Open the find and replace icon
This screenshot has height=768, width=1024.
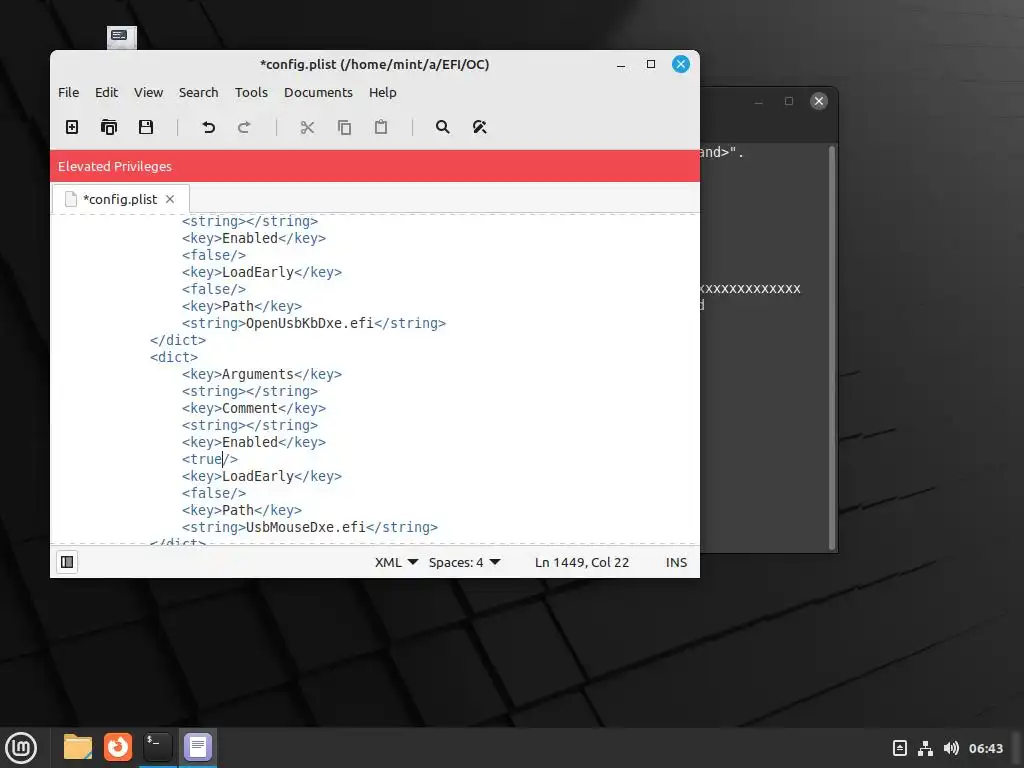[479, 127]
